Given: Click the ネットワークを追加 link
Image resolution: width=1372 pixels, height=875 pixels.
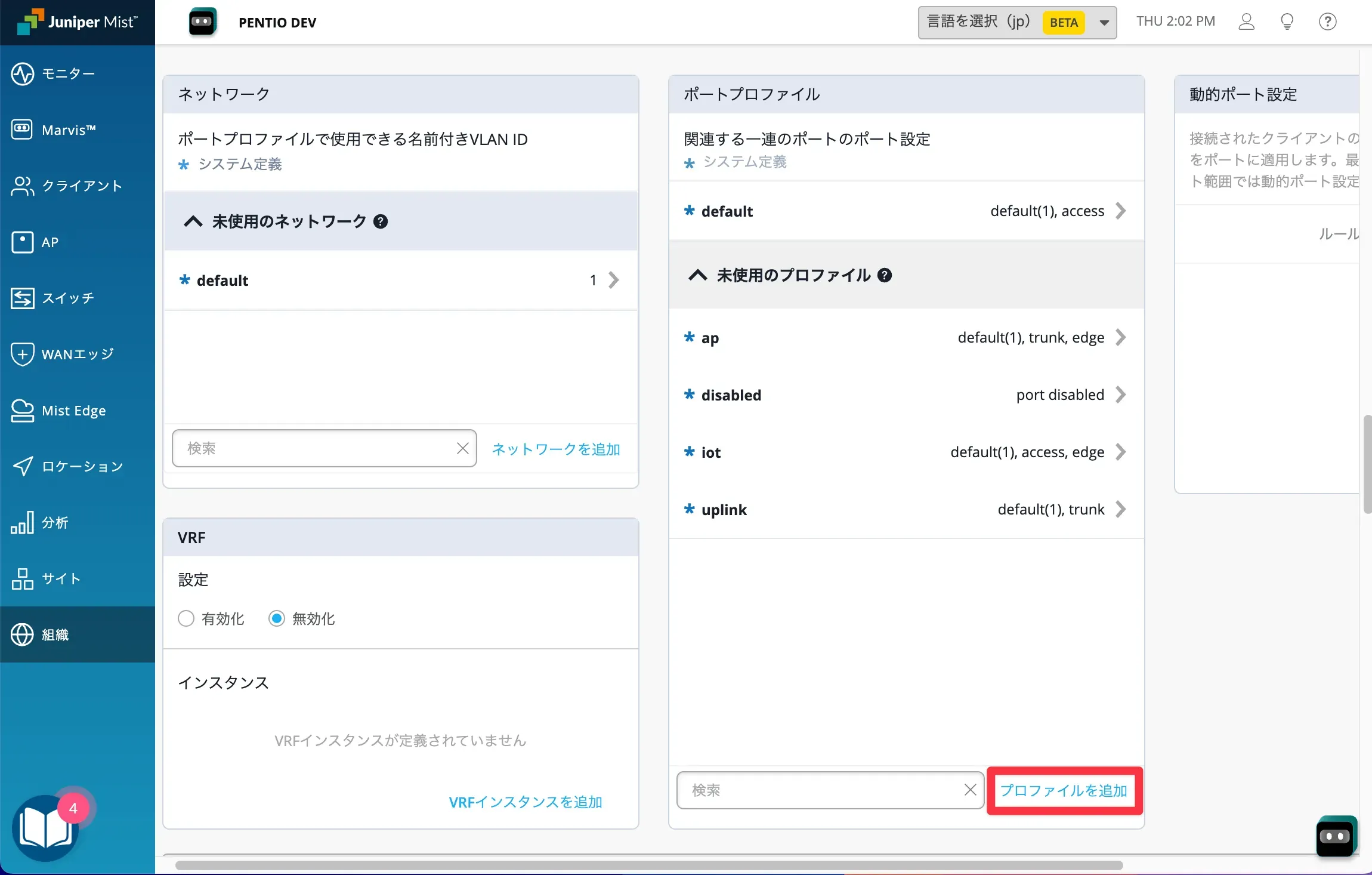Looking at the screenshot, I should (556, 449).
